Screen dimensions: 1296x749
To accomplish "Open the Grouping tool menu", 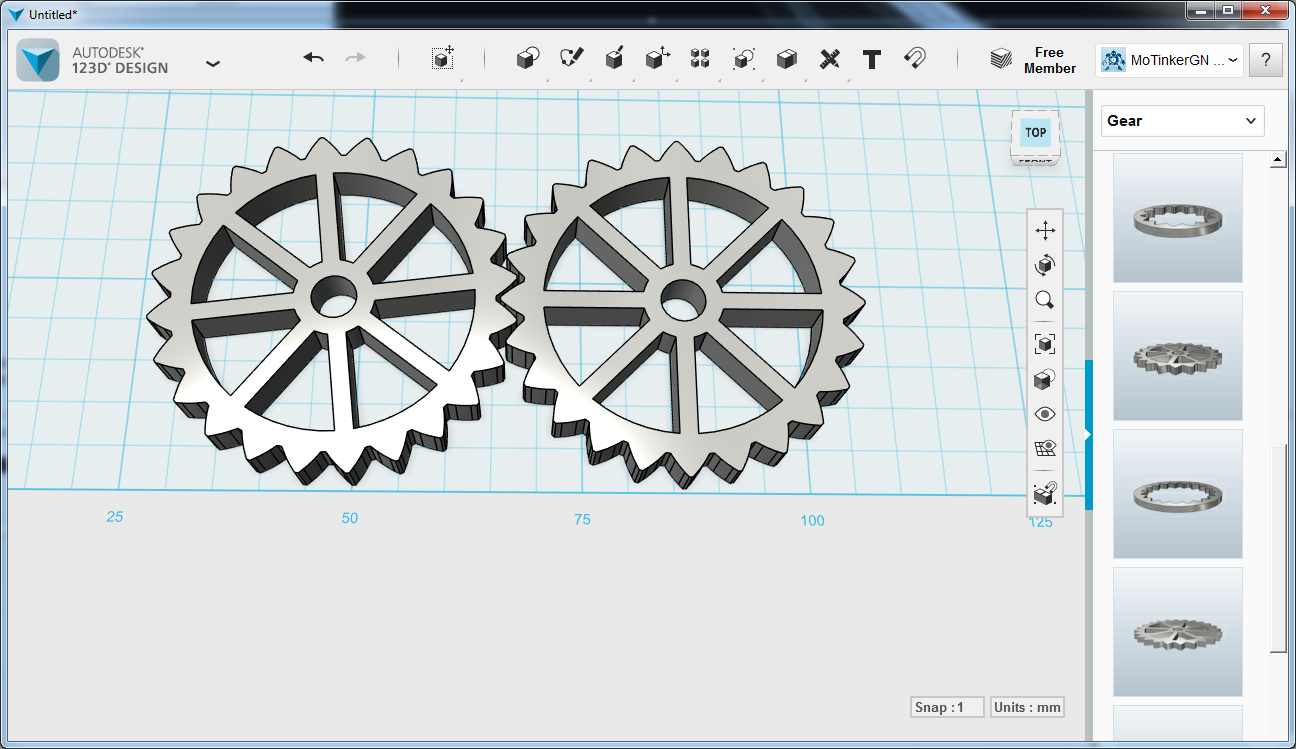I will click(x=743, y=59).
